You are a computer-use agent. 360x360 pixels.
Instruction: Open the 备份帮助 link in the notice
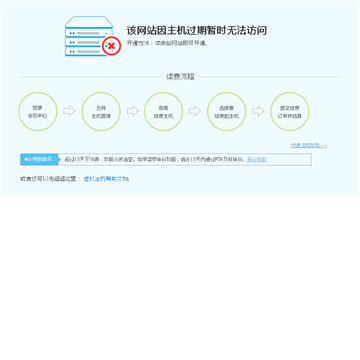(256, 159)
